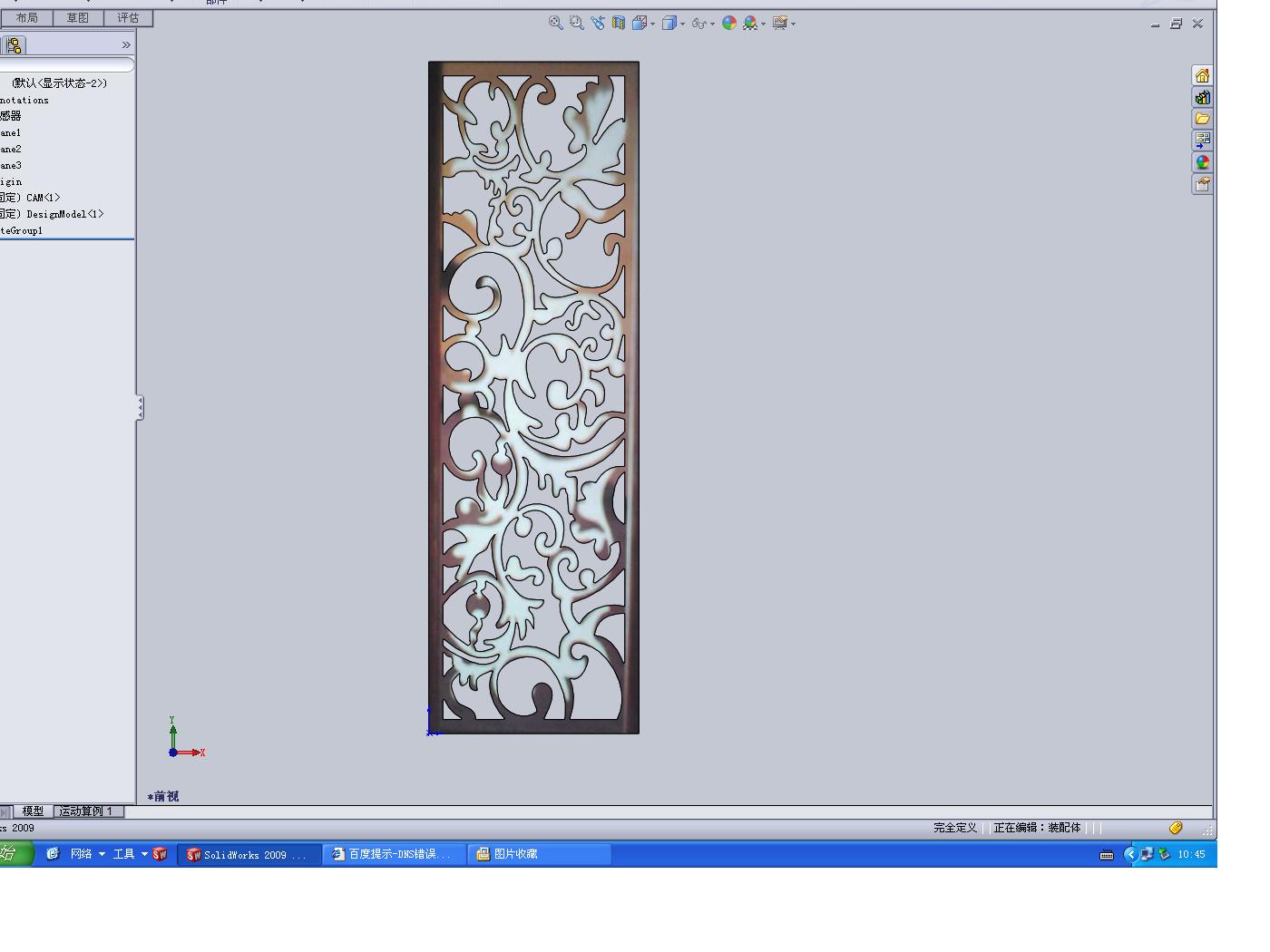Image resolution: width=1270 pixels, height=952 pixels.
Task: Open the Hide/Show Items glasses icon
Action: (698, 24)
